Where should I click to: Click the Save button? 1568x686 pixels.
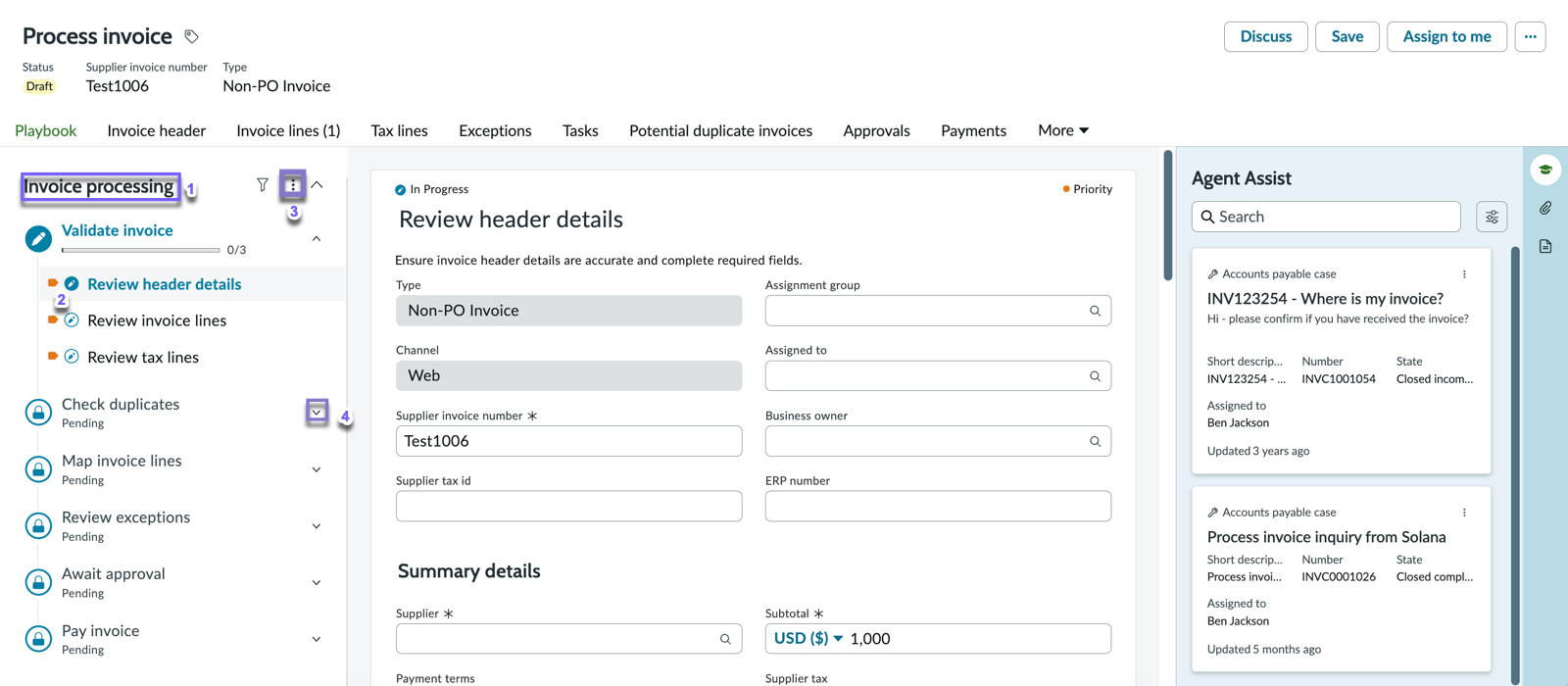pos(1347,36)
